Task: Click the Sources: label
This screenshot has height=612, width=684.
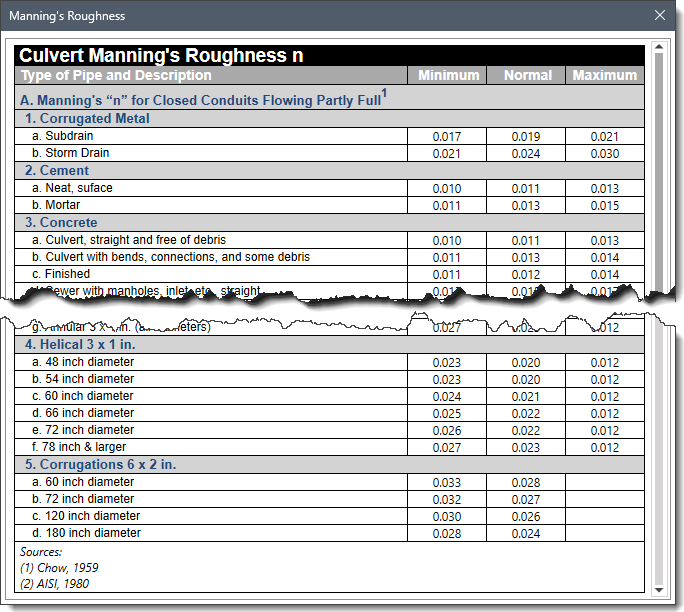Action: click(x=41, y=552)
